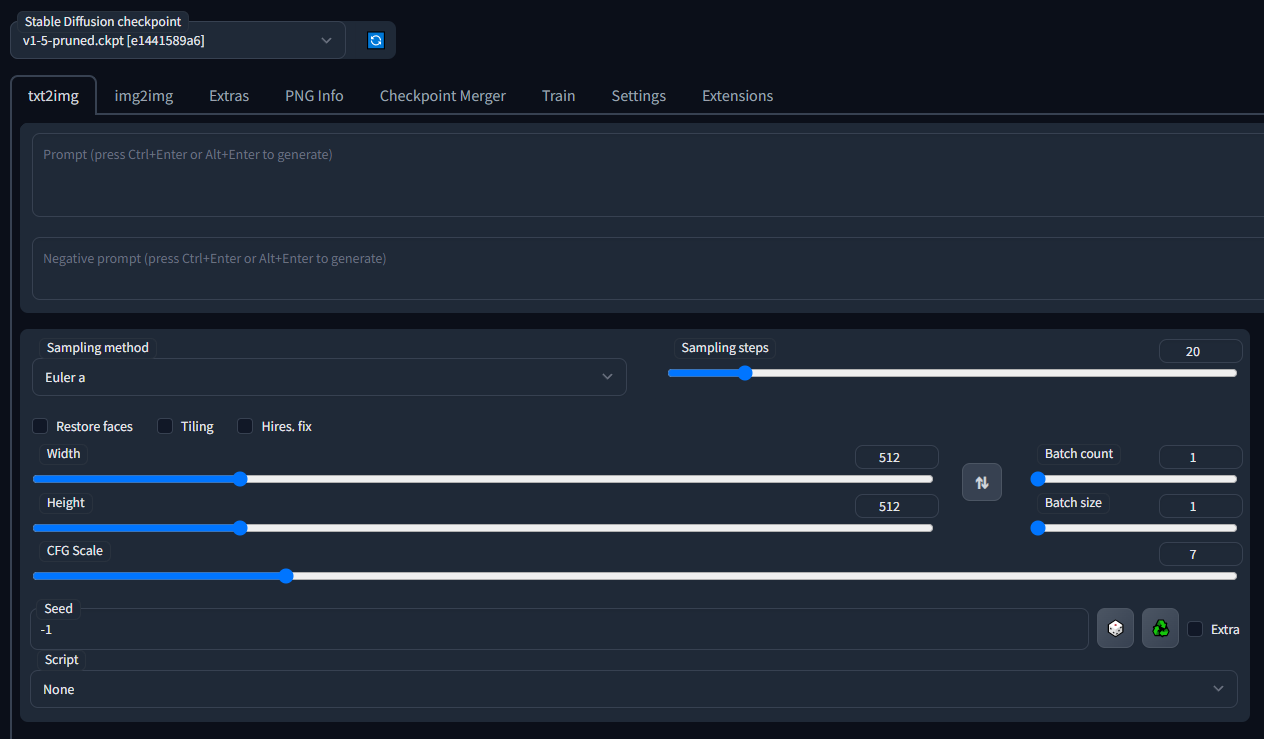The height and width of the screenshot is (739, 1264).
Task: Swap width and height arrows icon
Action: pos(982,482)
